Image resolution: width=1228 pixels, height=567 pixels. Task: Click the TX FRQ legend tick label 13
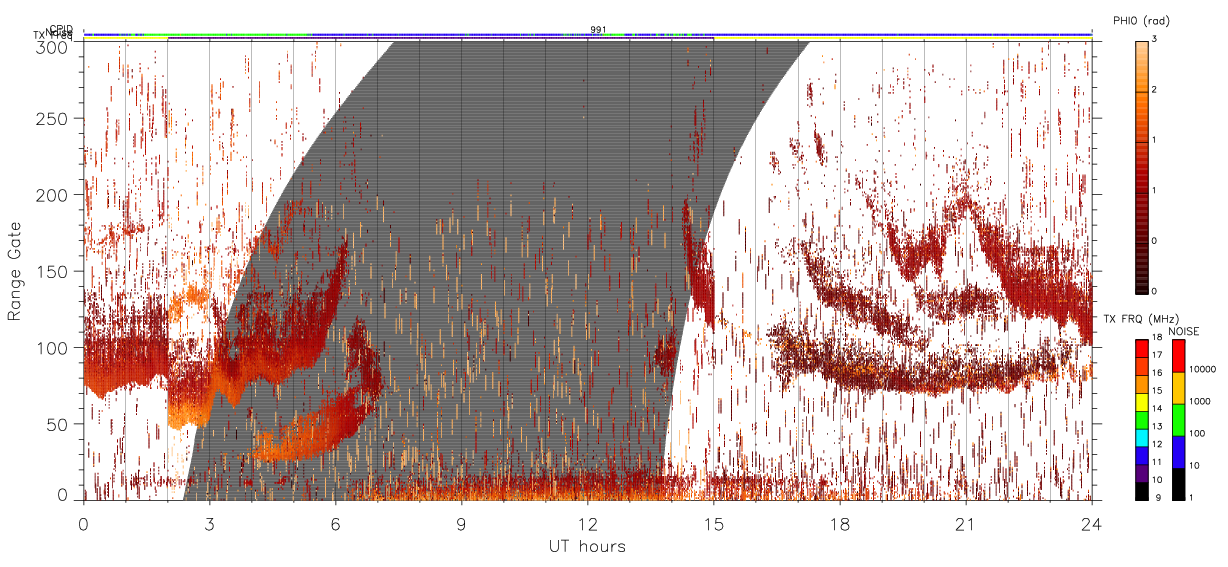[1157, 427]
